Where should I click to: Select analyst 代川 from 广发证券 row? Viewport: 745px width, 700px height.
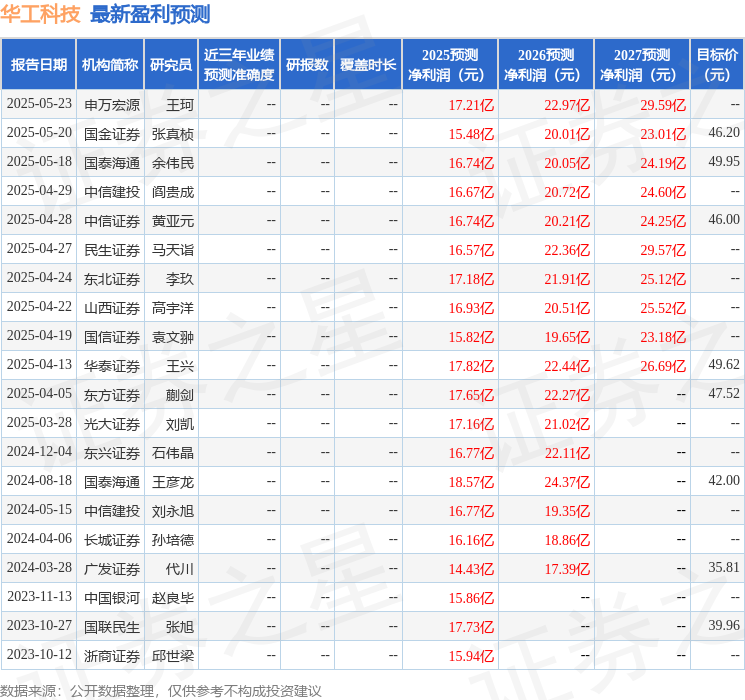180,568
